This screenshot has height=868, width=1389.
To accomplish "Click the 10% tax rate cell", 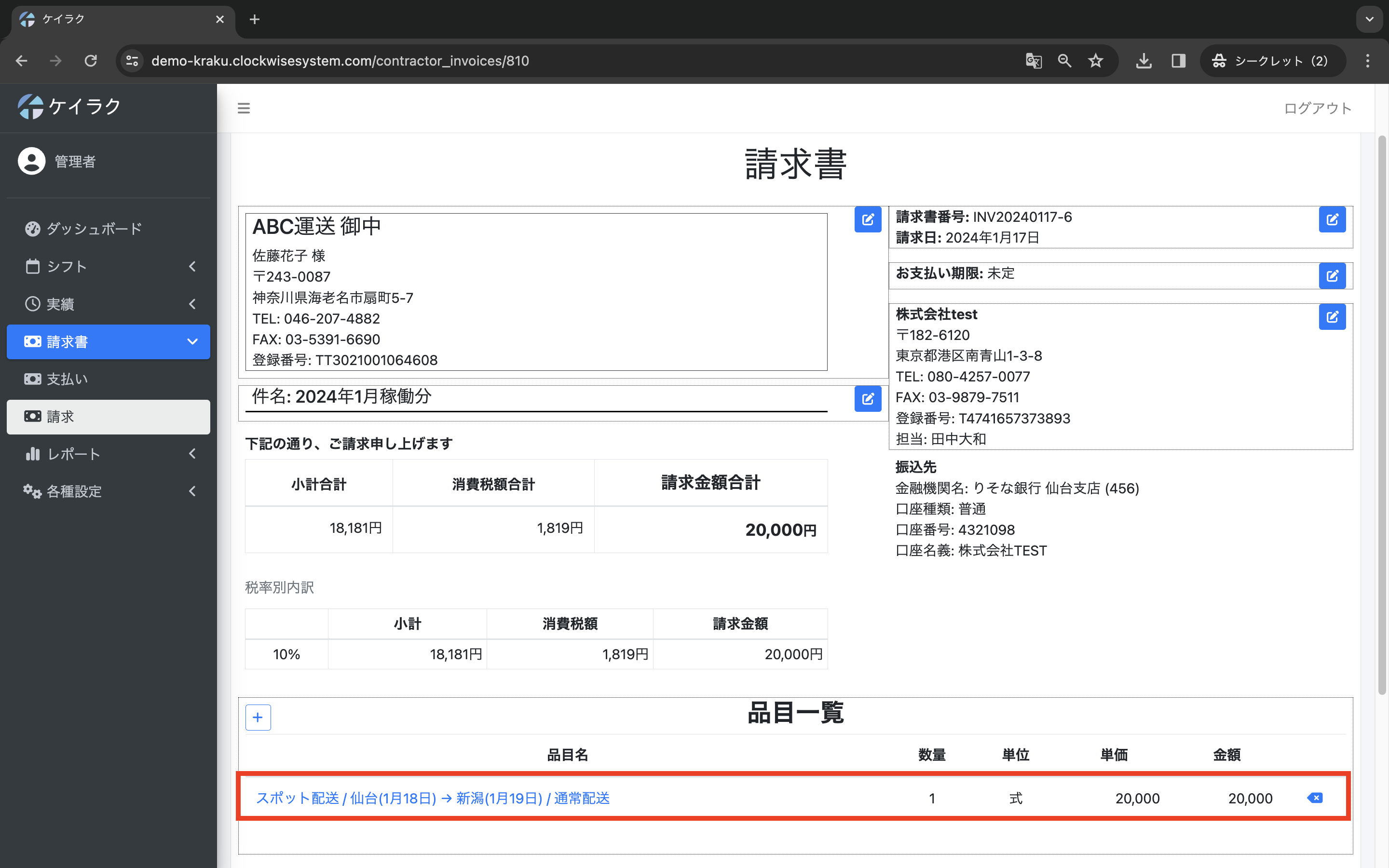I will tap(286, 654).
